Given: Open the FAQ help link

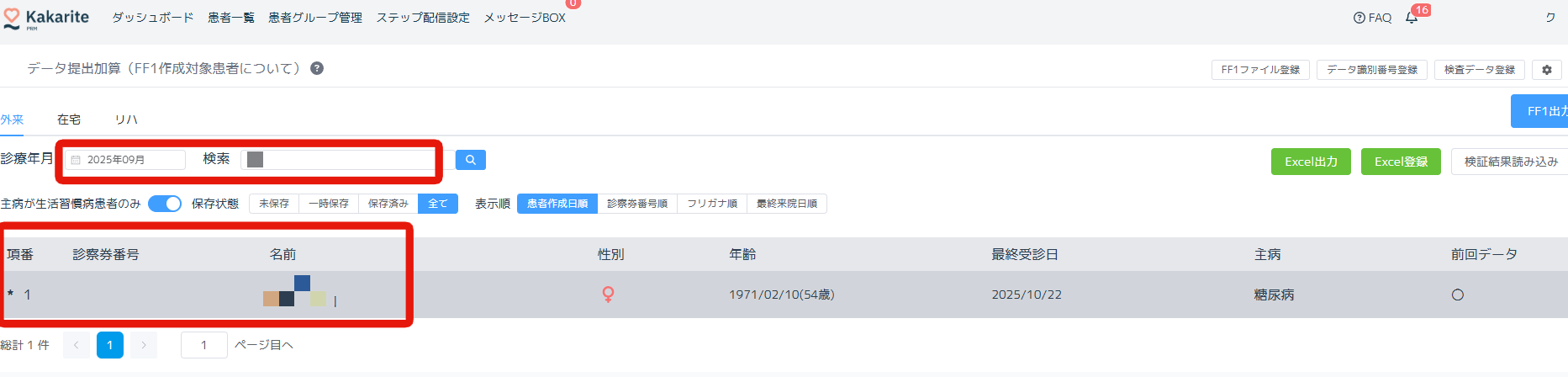Looking at the screenshot, I should (x=1372, y=18).
